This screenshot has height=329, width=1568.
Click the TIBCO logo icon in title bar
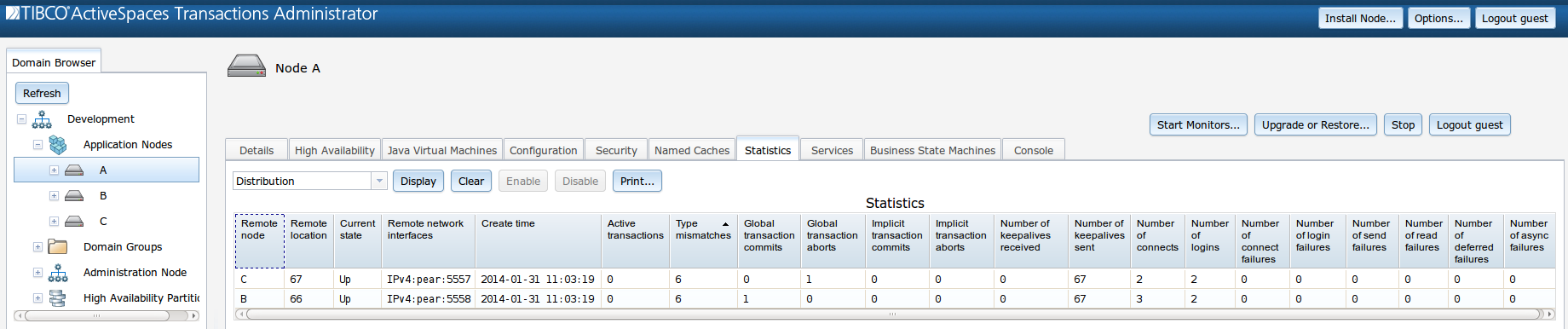12,13
